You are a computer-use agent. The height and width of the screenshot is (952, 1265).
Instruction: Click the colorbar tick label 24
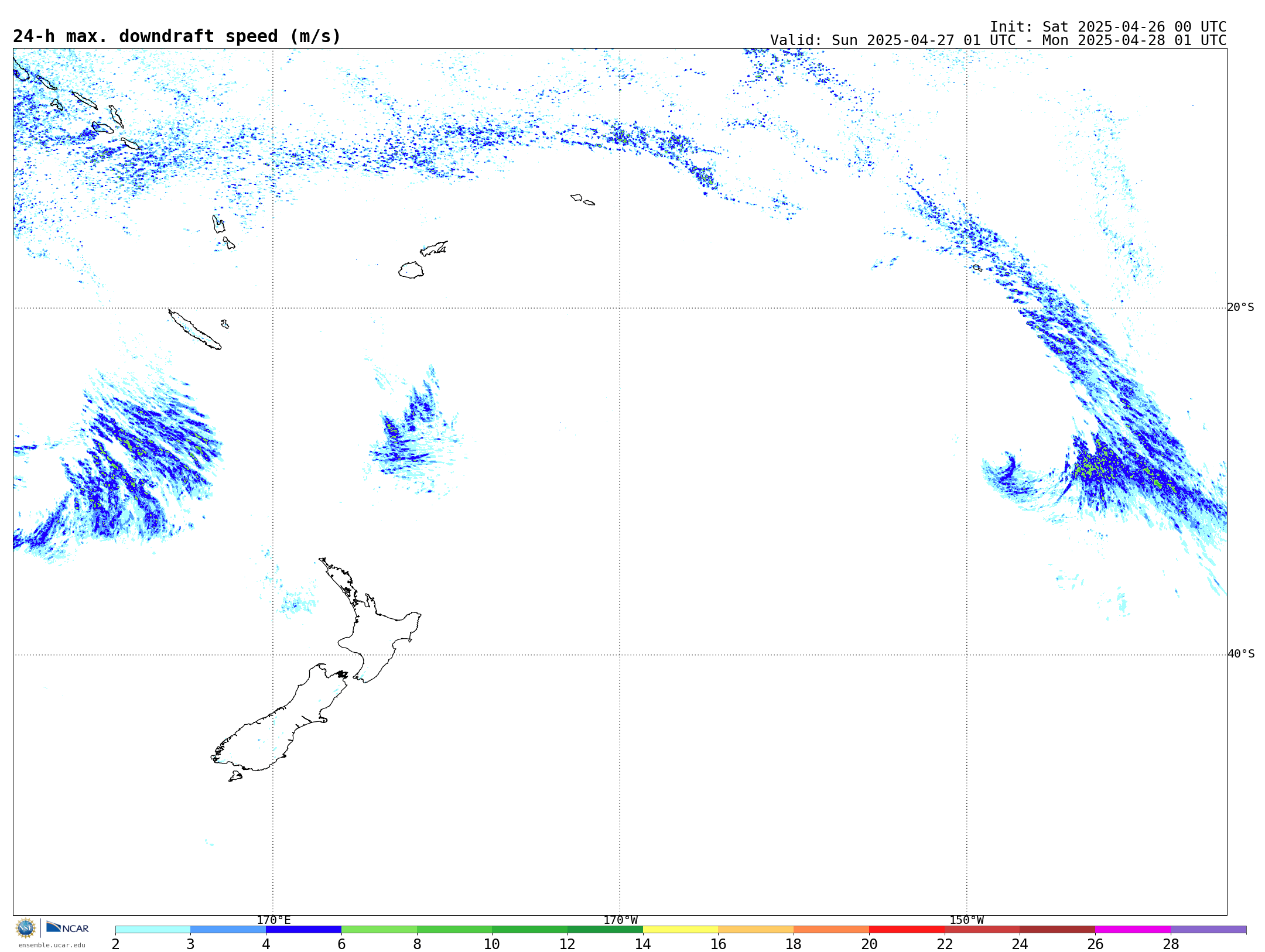pyautogui.click(x=1020, y=944)
